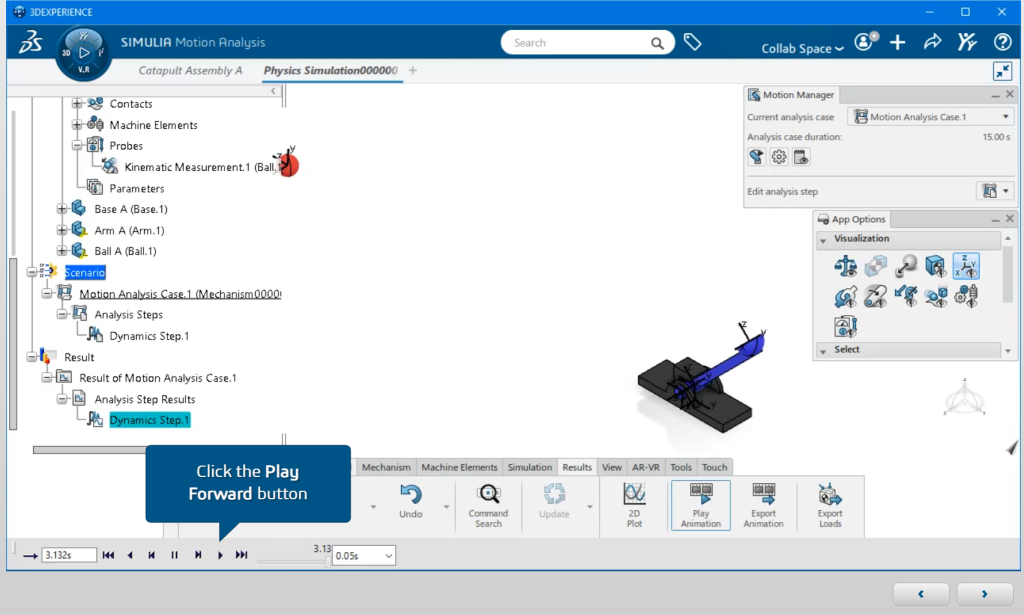Jump to the end of the animation
This screenshot has height=615, width=1024.
click(x=242, y=555)
